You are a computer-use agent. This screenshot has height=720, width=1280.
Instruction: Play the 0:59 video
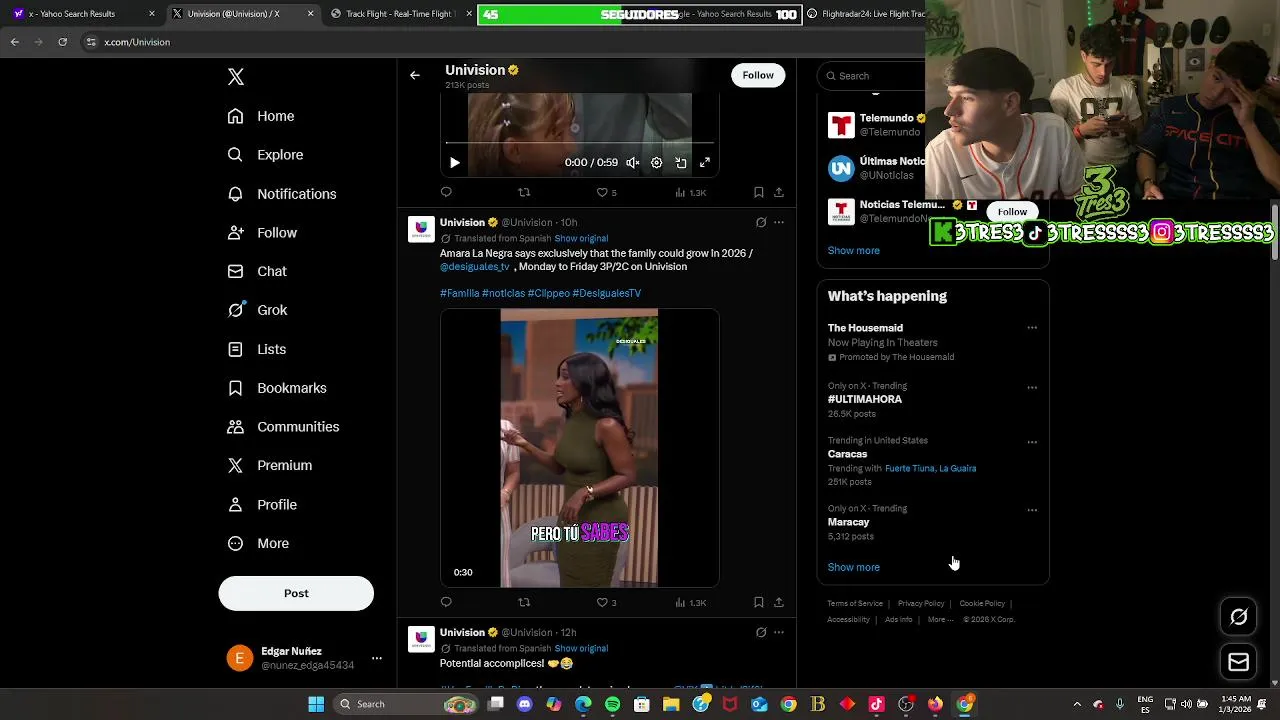pos(454,162)
